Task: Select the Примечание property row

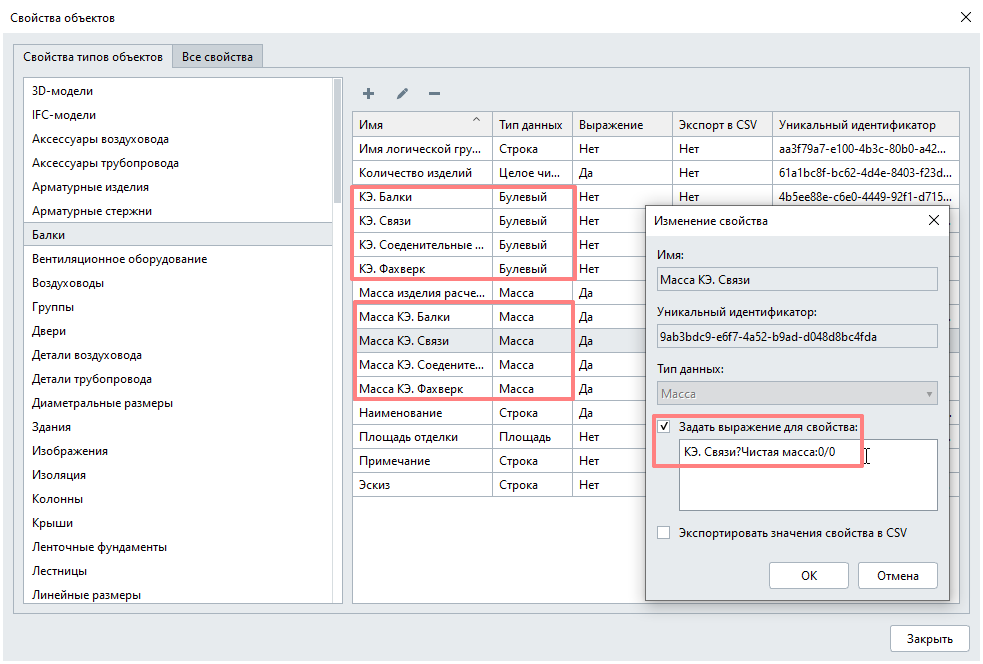Action: [499, 460]
